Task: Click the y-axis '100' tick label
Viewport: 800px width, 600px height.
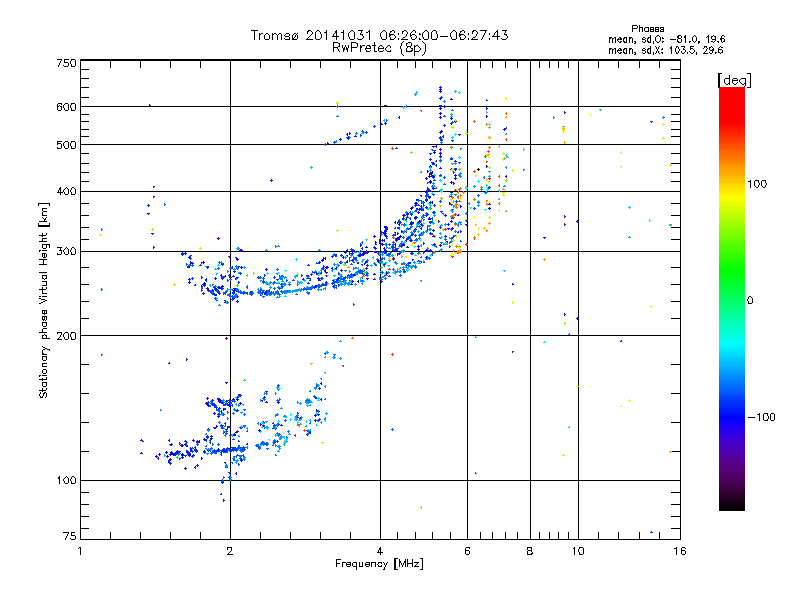Action: (66, 480)
